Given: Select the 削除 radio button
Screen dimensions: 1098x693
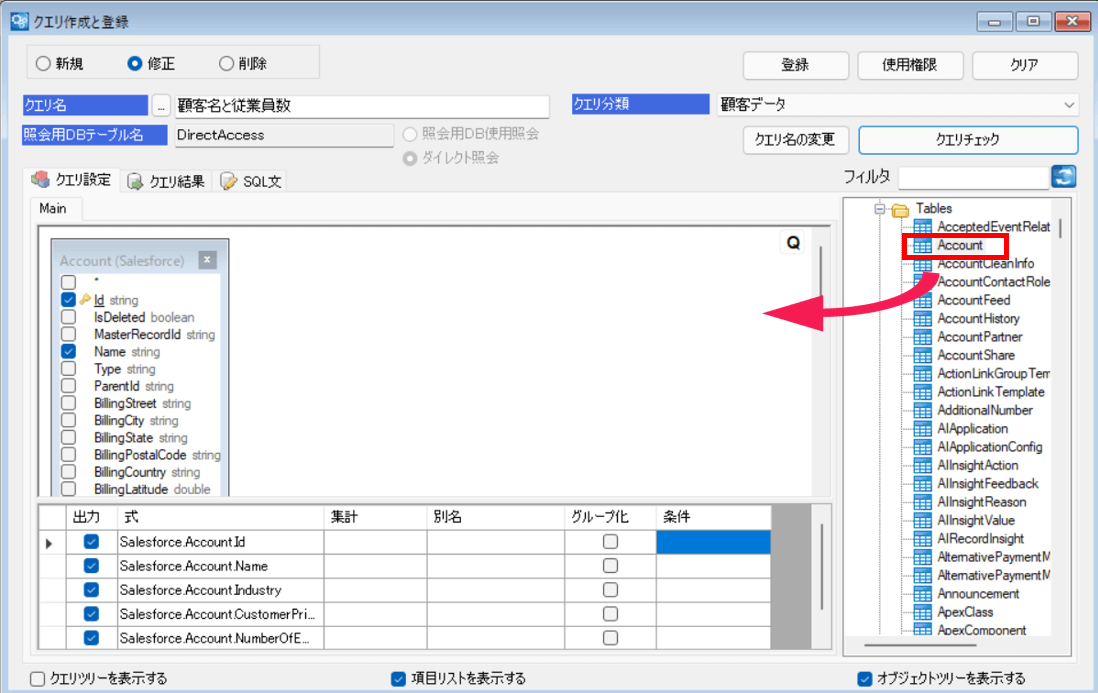Looking at the screenshot, I should point(226,64).
